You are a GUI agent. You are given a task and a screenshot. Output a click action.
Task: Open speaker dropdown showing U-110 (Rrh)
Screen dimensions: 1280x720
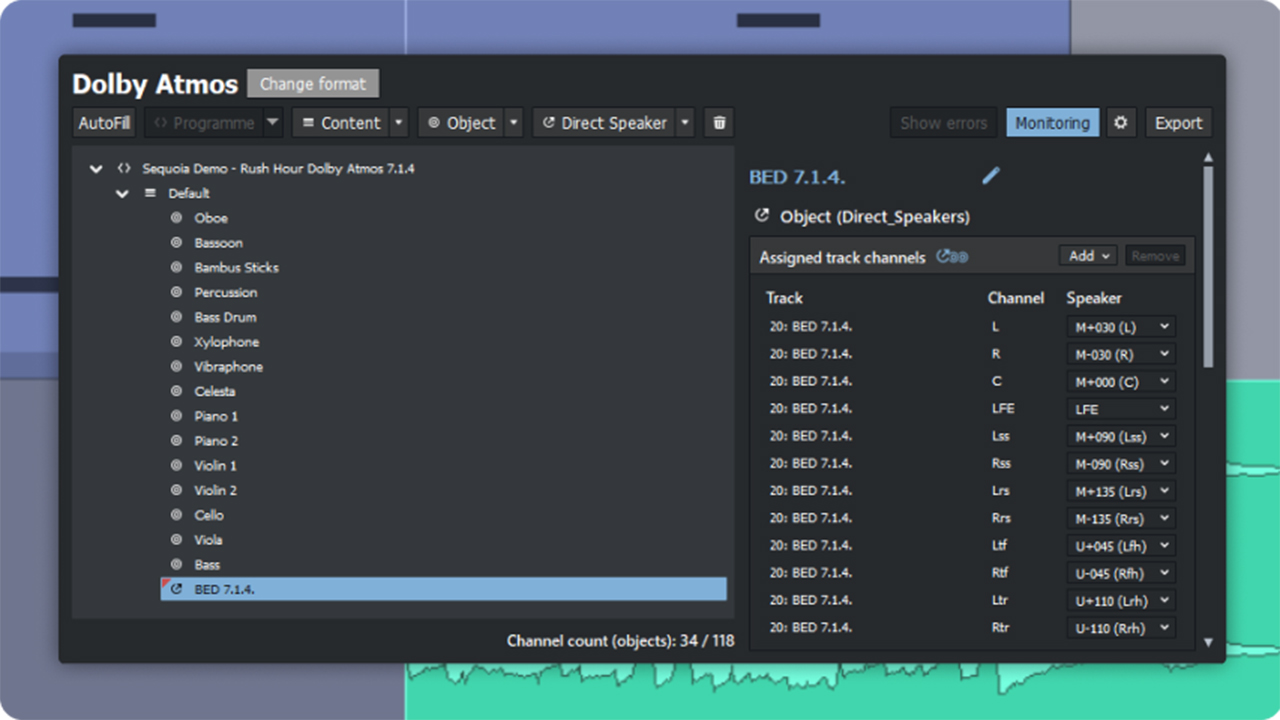1121,628
